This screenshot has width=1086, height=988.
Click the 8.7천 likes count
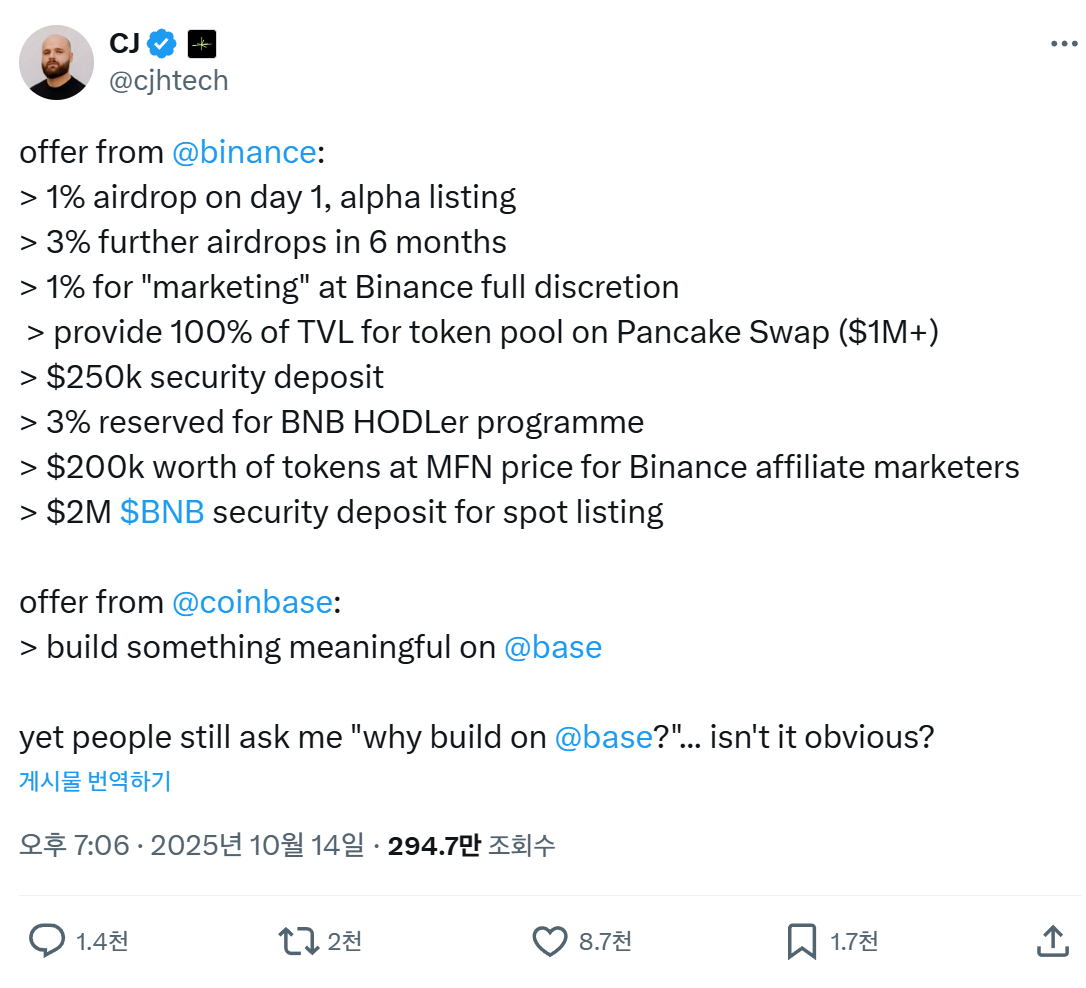coord(605,941)
